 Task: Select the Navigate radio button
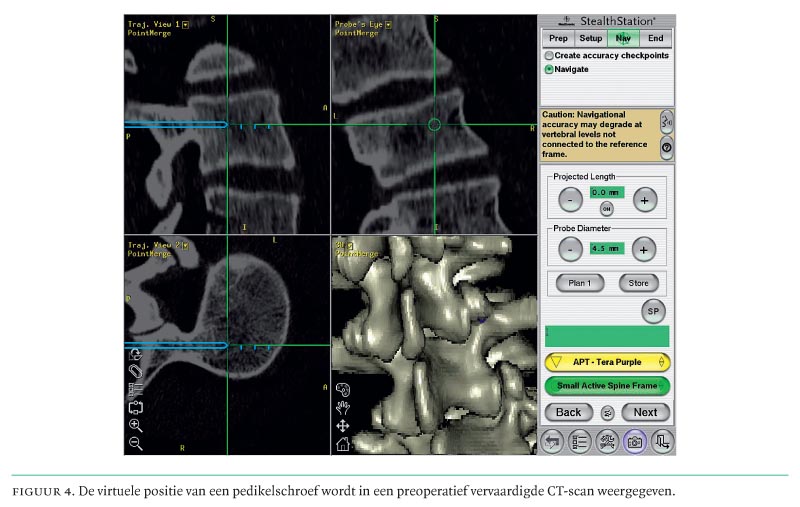(x=549, y=69)
